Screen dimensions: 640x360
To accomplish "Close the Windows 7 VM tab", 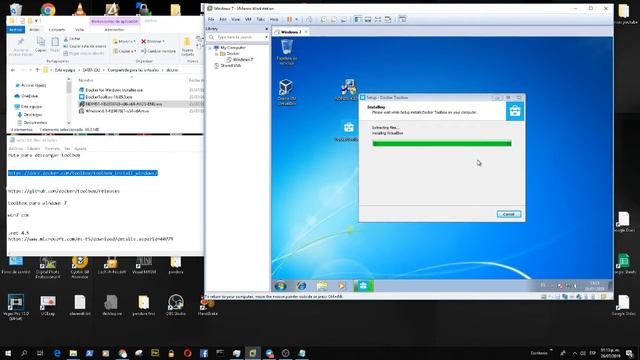I will point(306,32).
